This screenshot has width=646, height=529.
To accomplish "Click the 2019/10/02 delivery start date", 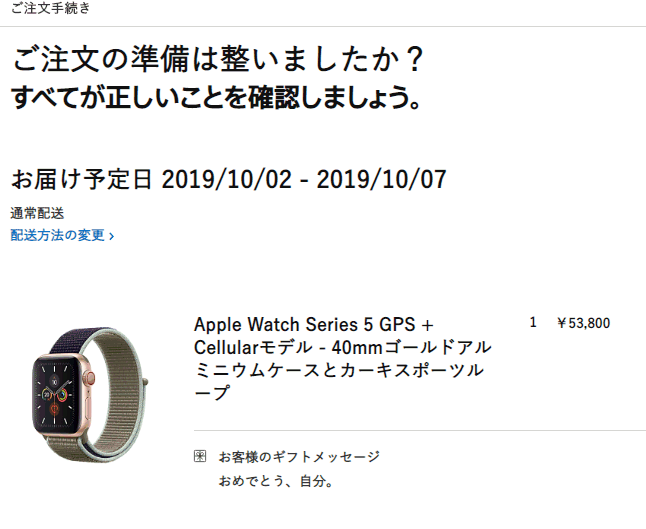I will pos(227,180).
